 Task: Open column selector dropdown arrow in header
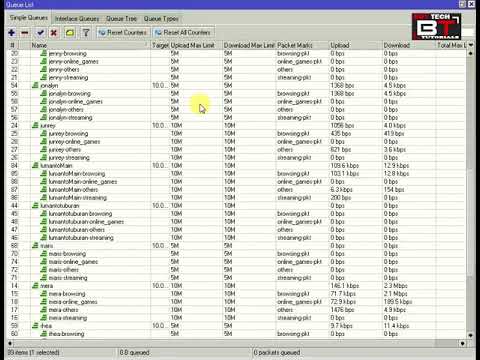point(471,45)
